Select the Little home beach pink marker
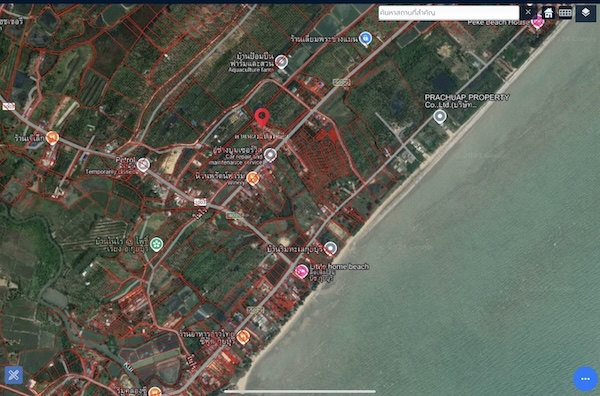The image size is (600, 396). point(302,271)
